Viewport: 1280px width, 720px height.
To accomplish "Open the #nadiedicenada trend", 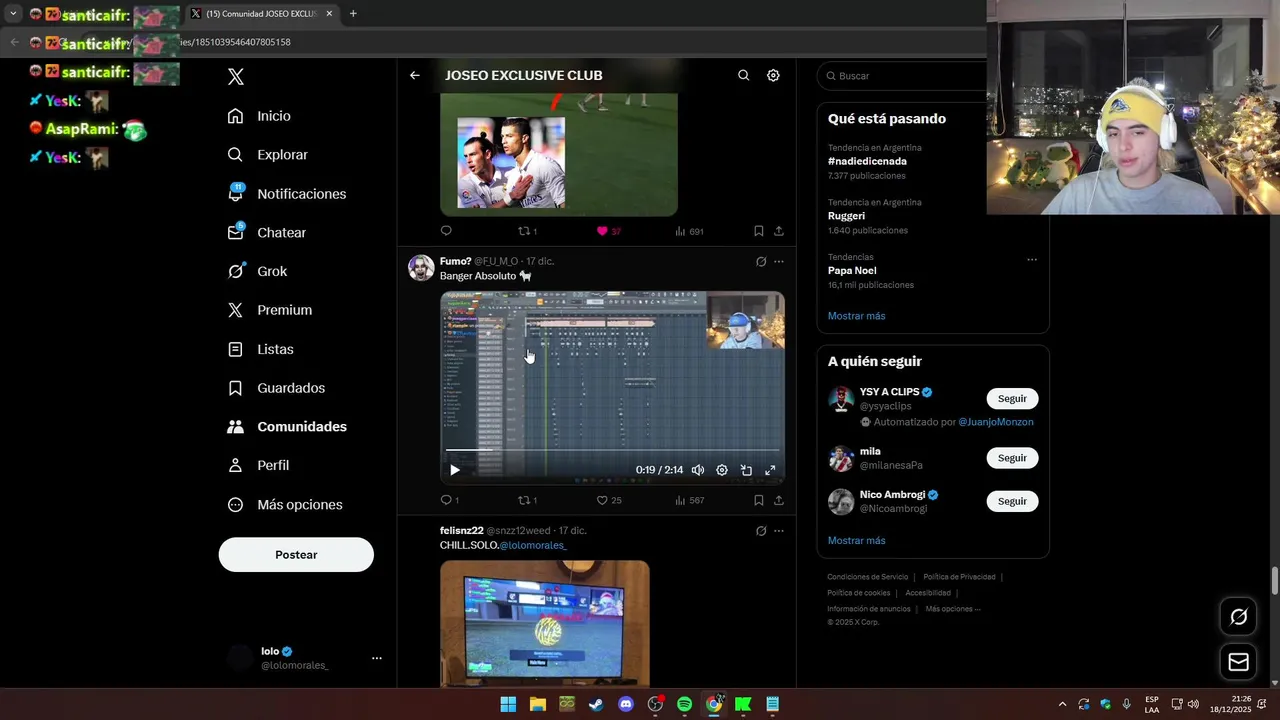I will point(867,161).
